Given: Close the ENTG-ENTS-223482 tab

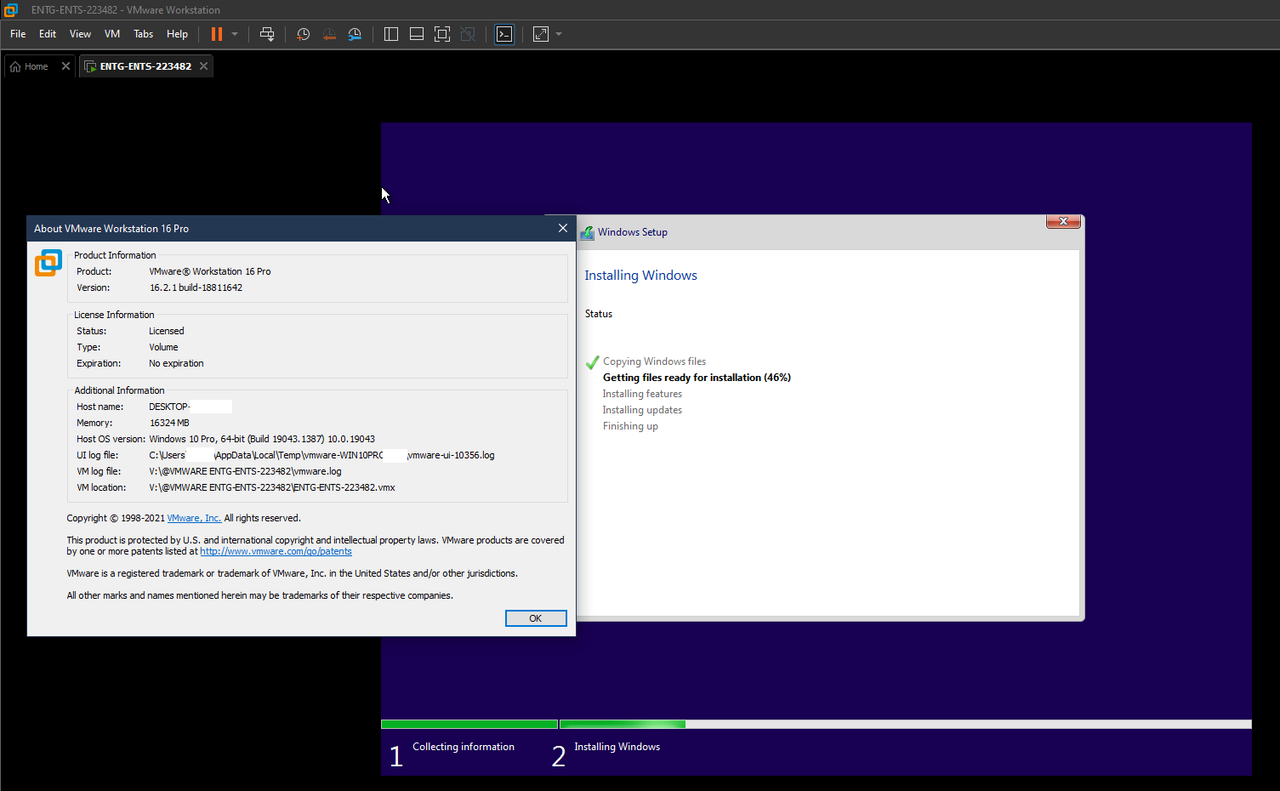Looking at the screenshot, I should pos(203,66).
